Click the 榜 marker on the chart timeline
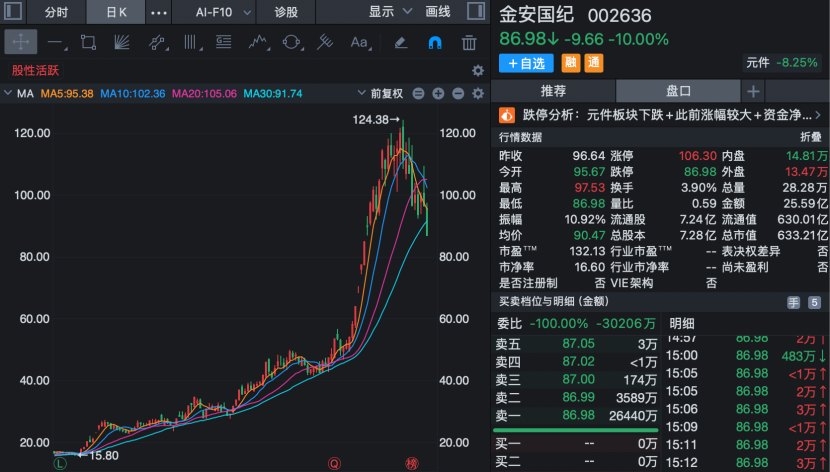Image resolution: width=830 pixels, height=472 pixels. point(411,464)
